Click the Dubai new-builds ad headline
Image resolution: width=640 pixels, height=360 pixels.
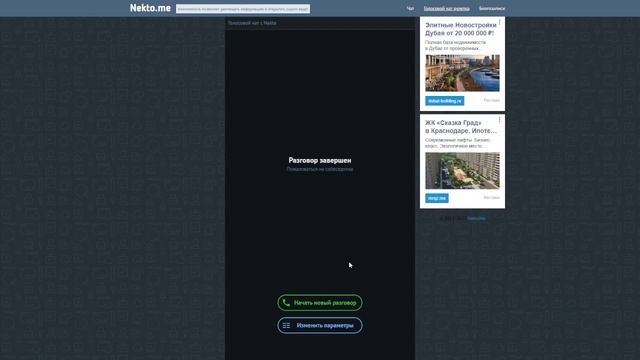tap(461, 29)
